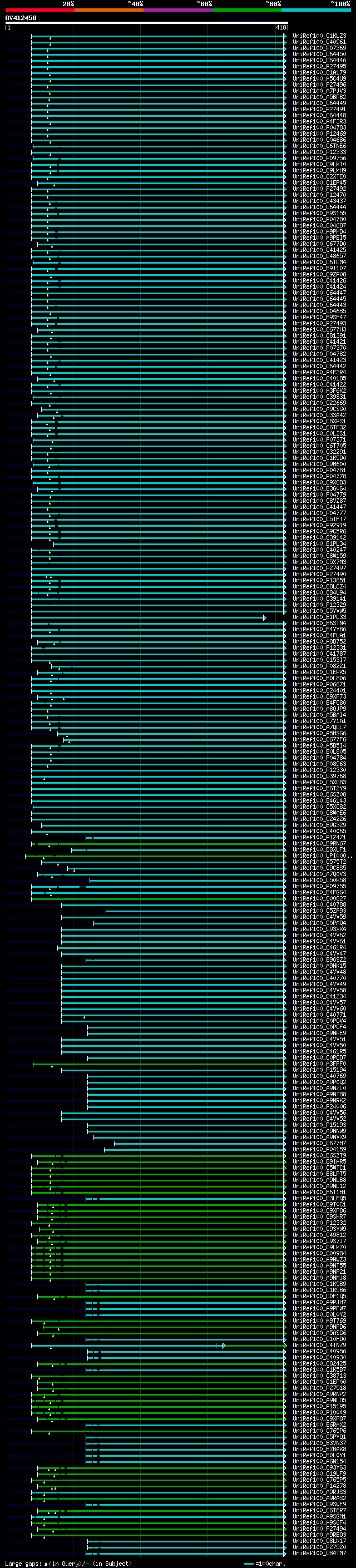
Task: Select hit label UniRef100_Q575T2
Action: pos(319,862)
